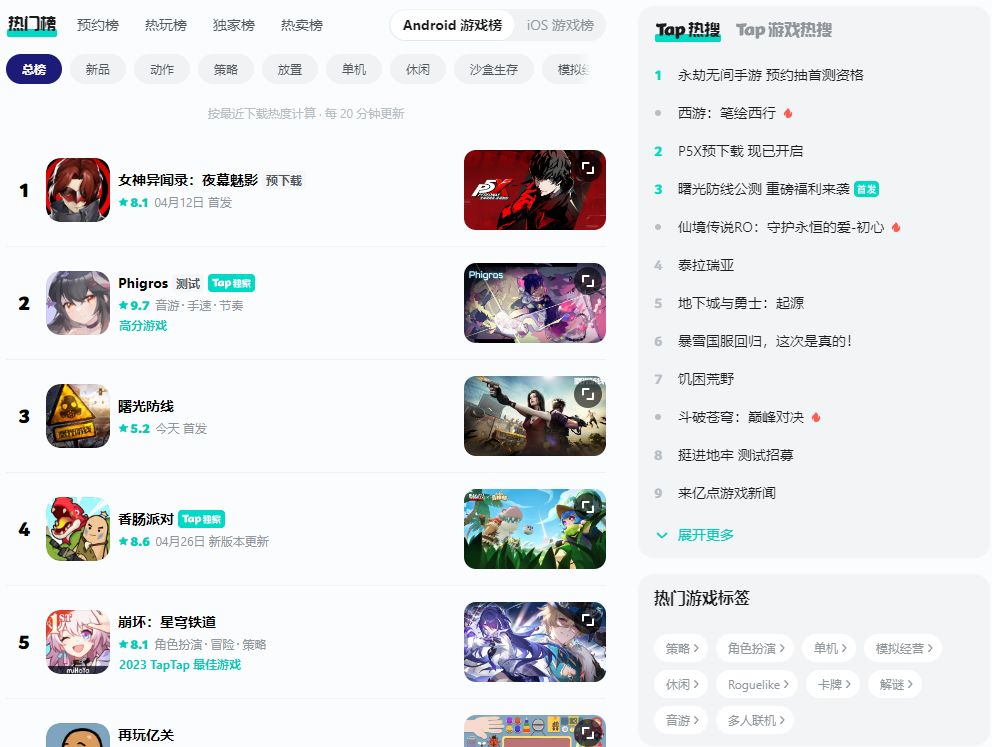
Task: Select the 总榜 filter chip
Action: (x=34, y=70)
